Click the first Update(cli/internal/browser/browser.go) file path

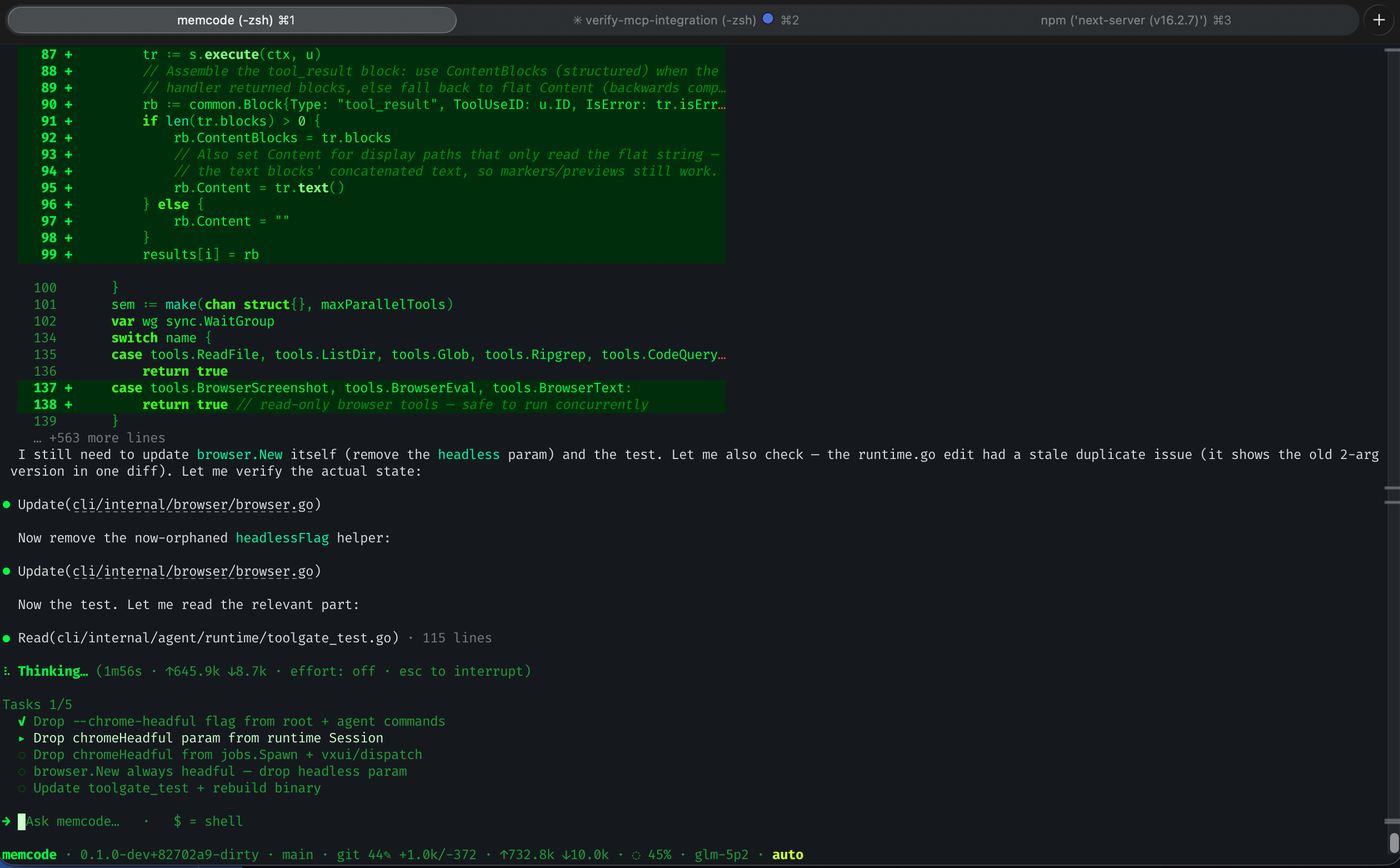tap(193, 505)
